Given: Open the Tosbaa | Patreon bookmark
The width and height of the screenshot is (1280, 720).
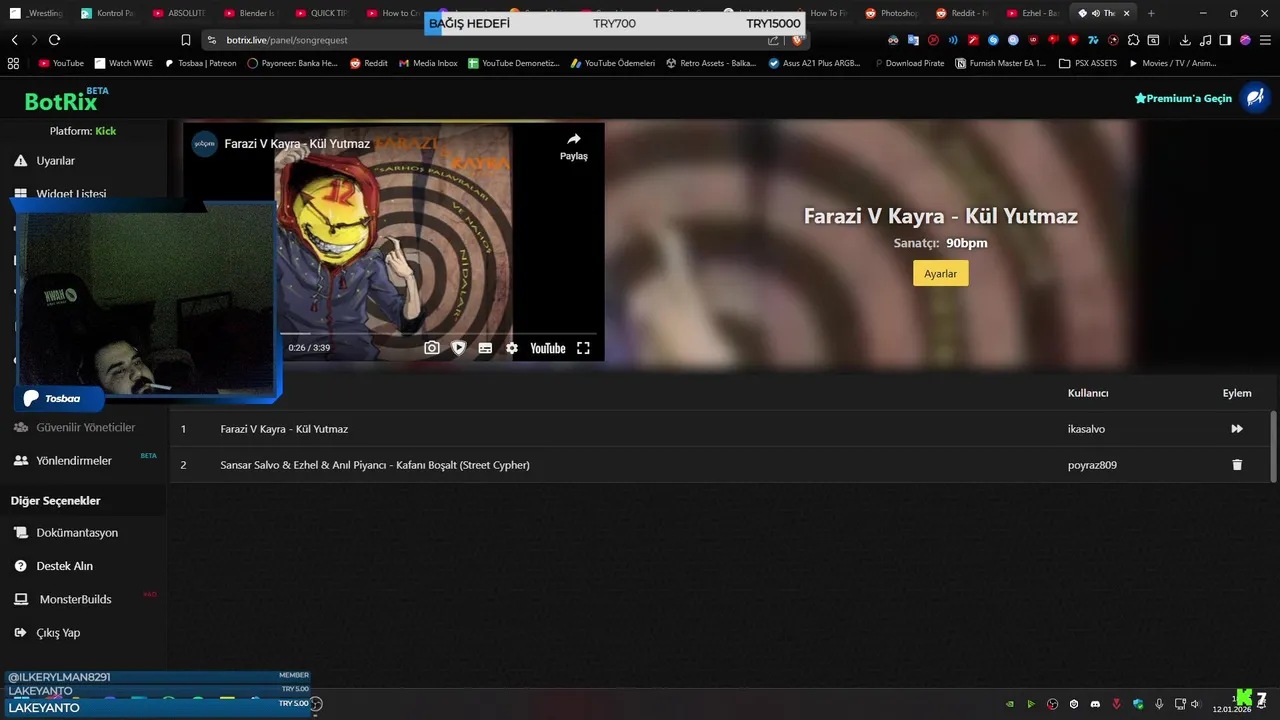Looking at the screenshot, I should 200,63.
